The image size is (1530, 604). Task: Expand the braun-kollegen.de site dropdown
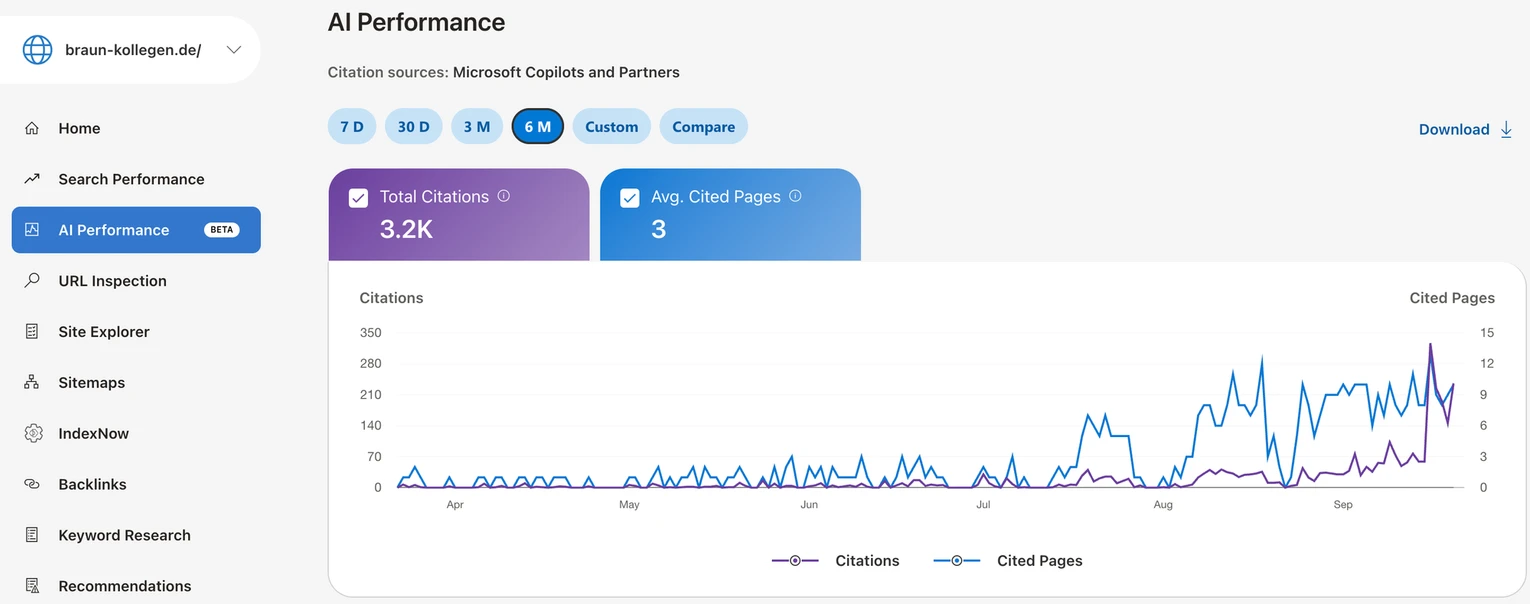(234, 50)
